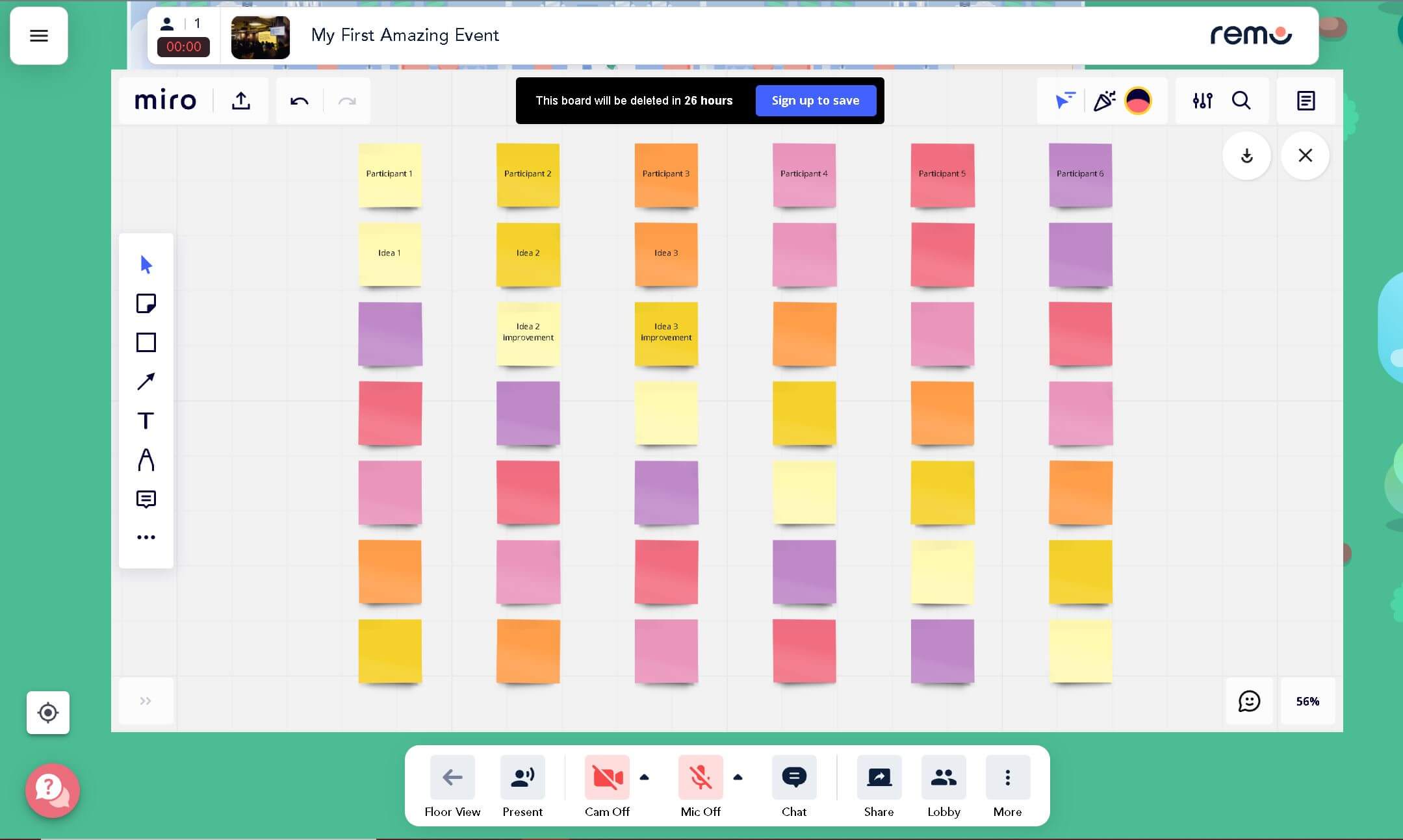Expand camera options caret
This screenshot has width=1403, height=840.
644,777
